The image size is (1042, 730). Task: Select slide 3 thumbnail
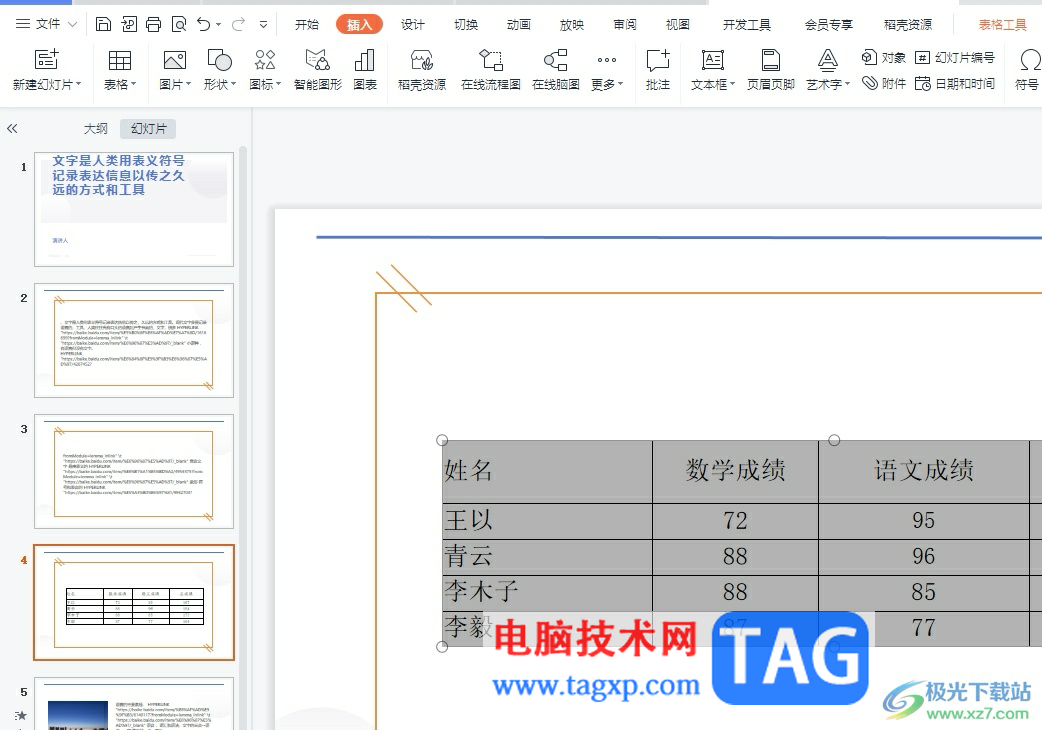click(134, 471)
